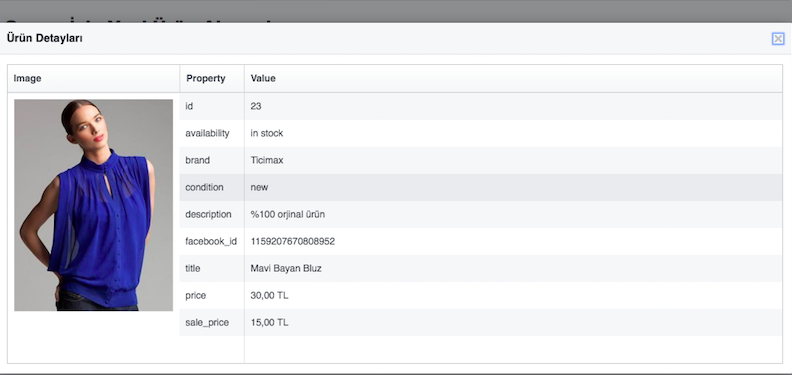Click the description value %100 orjinal ürün
This screenshot has width=792, height=375.
point(287,214)
